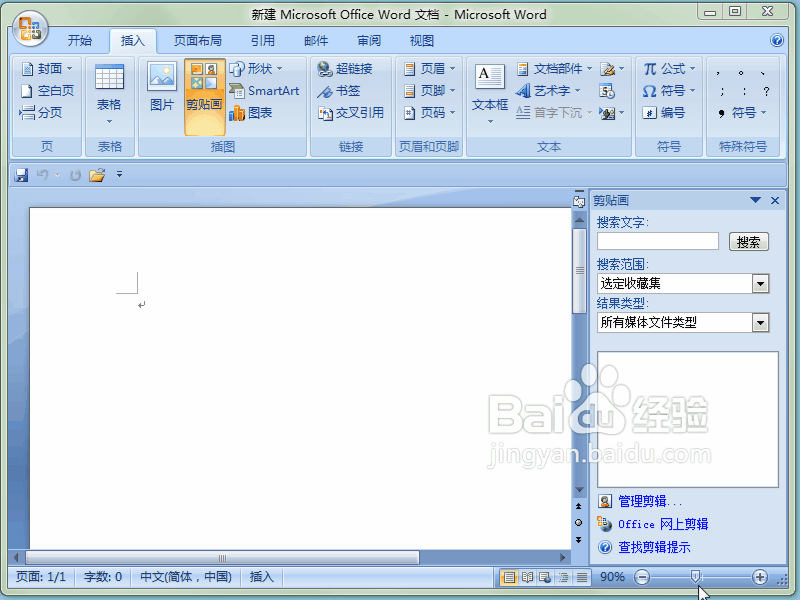Open the Header (页眉) dropdown
The width and height of the screenshot is (800, 600).
429,68
